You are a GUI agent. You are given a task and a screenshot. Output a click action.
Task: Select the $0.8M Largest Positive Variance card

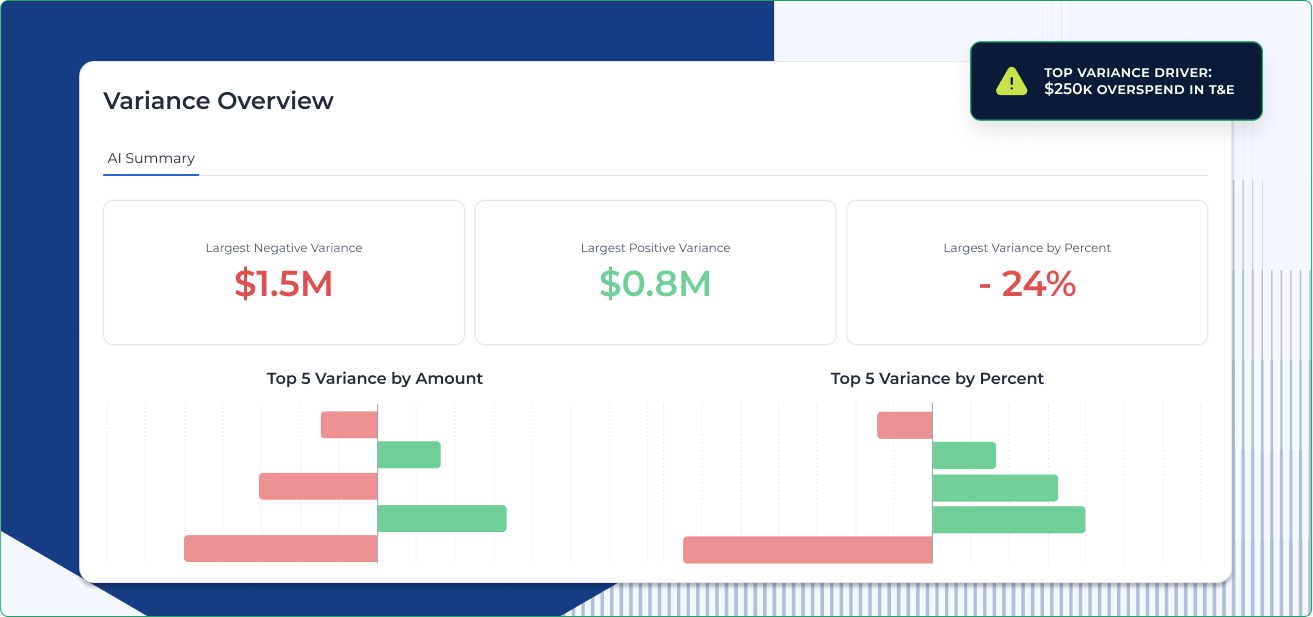pos(655,271)
